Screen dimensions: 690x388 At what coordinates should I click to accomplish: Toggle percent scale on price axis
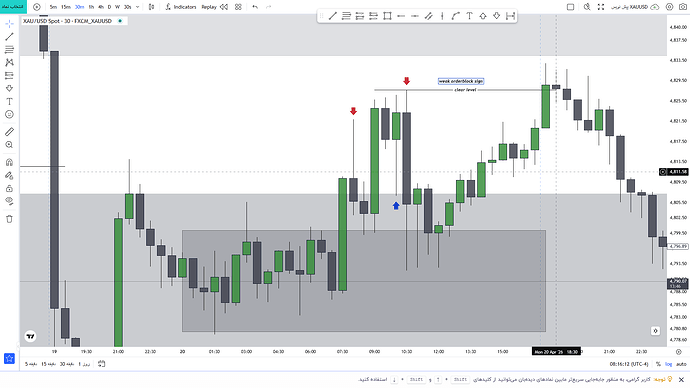click(x=658, y=364)
